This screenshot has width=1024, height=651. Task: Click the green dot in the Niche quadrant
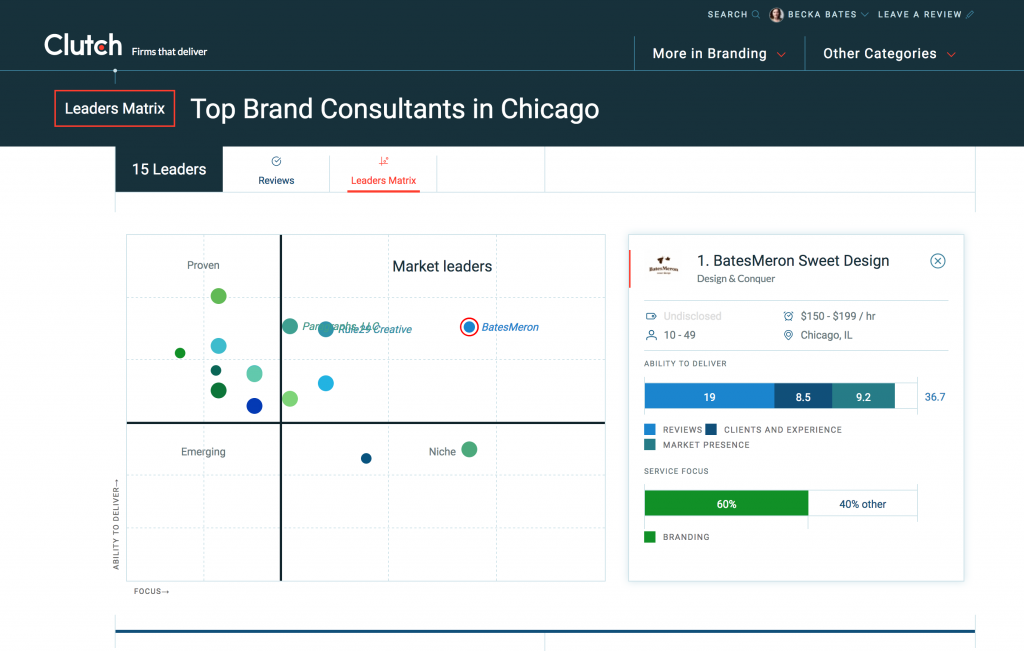[x=469, y=450]
